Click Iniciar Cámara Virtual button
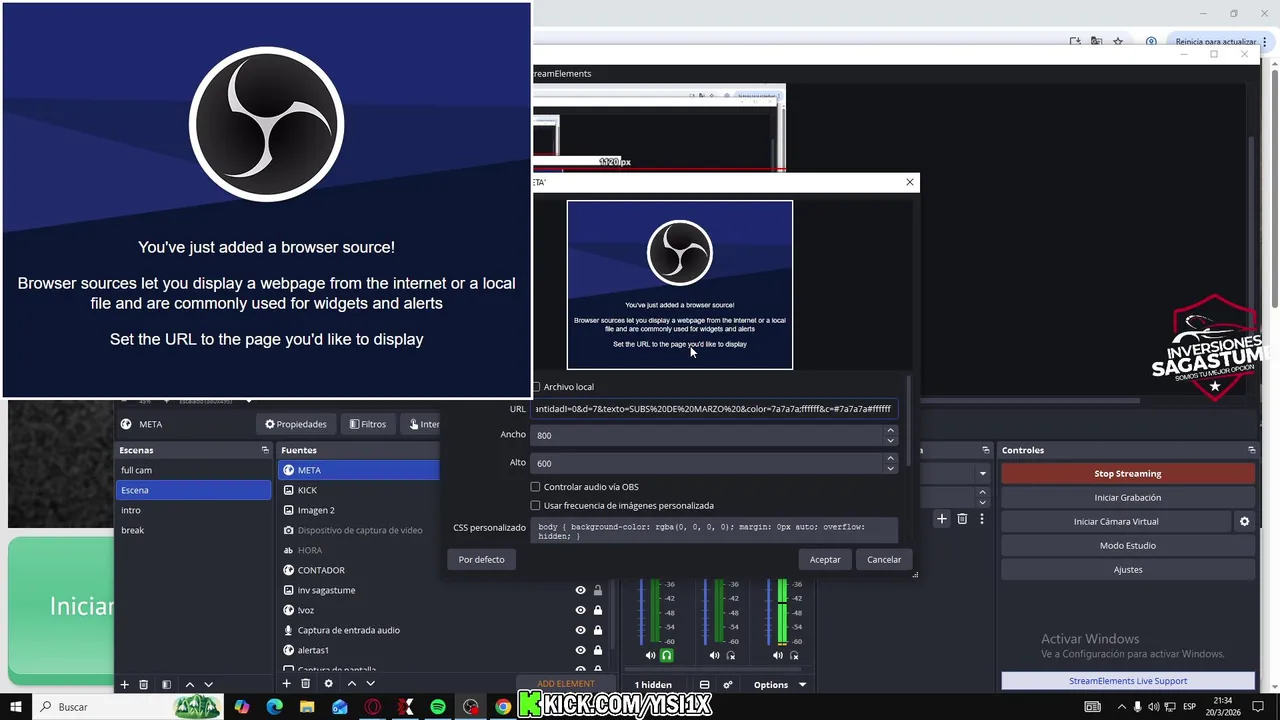 [1116, 521]
